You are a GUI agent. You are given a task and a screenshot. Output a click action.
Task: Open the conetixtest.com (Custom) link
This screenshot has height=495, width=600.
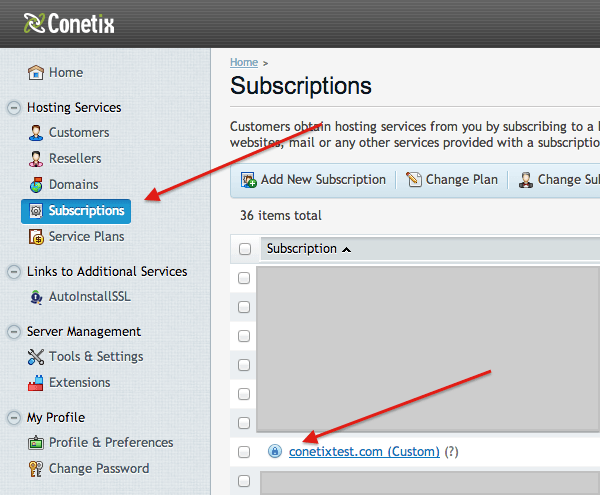[x=364, y=452]
